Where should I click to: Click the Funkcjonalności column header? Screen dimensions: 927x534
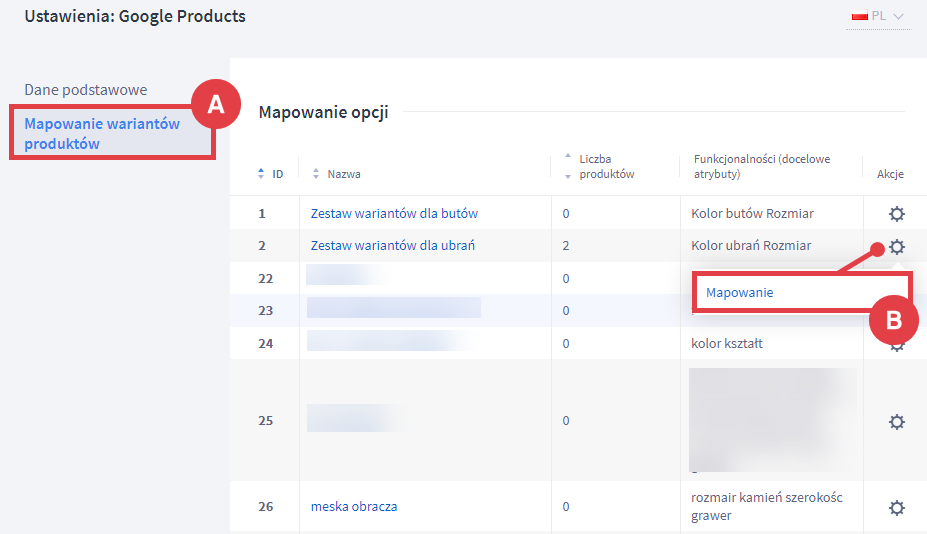tap(762, 166)
